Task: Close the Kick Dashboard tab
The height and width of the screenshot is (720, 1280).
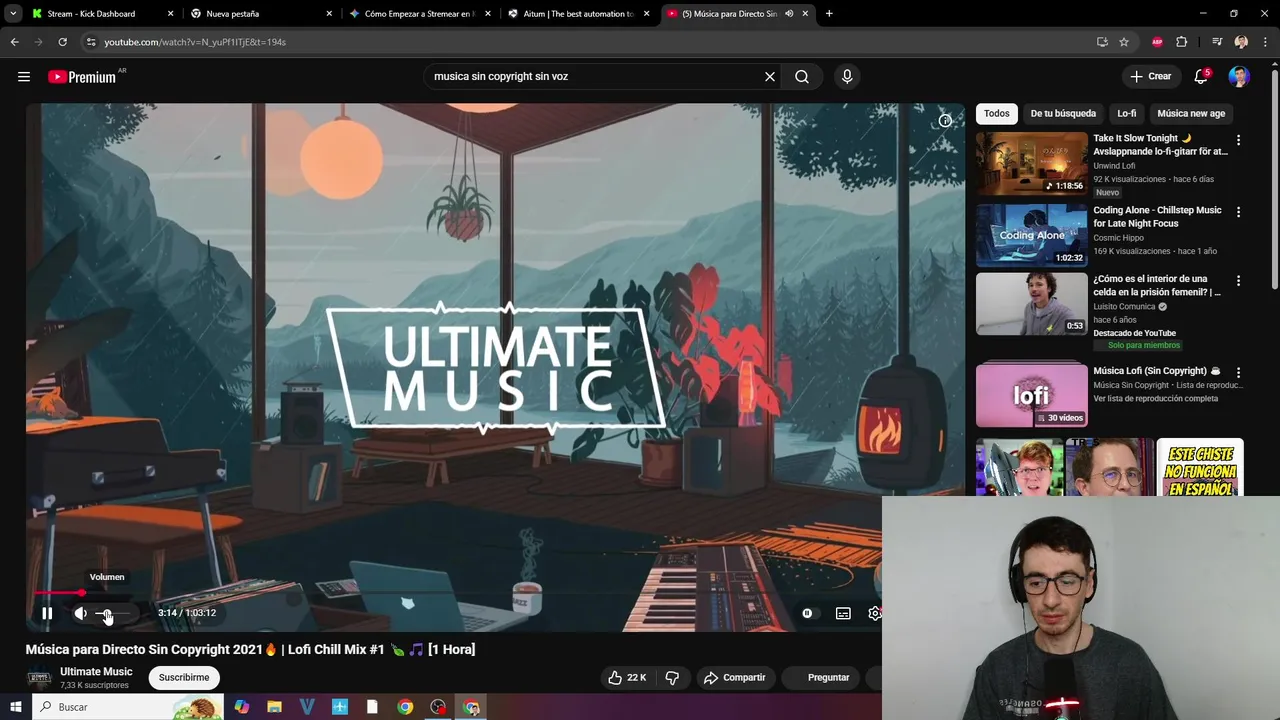Action: point(170,14)
